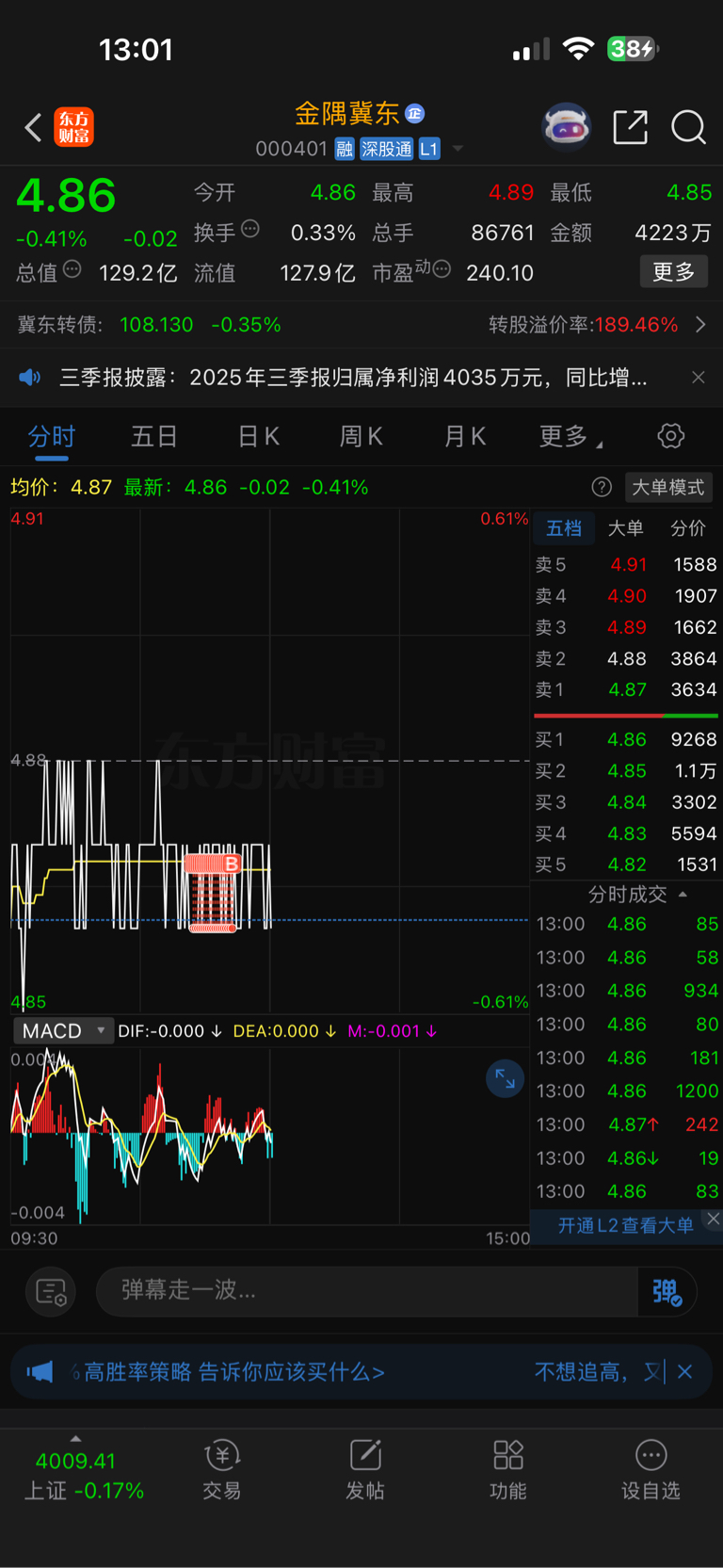Switch to 周K chart tab
The height and width of the screenshot is (1568, 723).
pyautogui.click(x=361, y=437)
